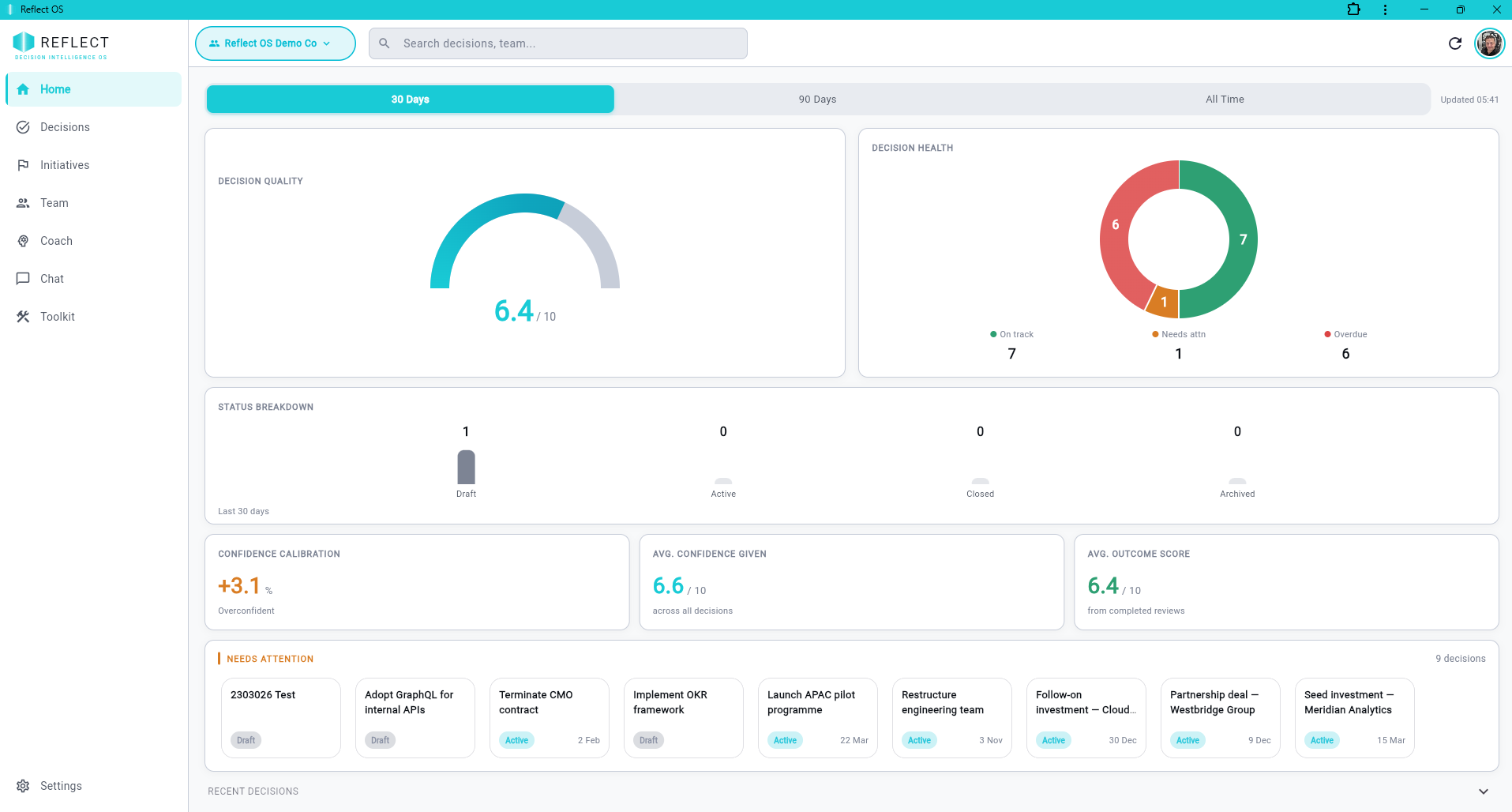Click the 9 decisions count label
The height and width of the screenshot is (812, 1512).
(1461, 659)
